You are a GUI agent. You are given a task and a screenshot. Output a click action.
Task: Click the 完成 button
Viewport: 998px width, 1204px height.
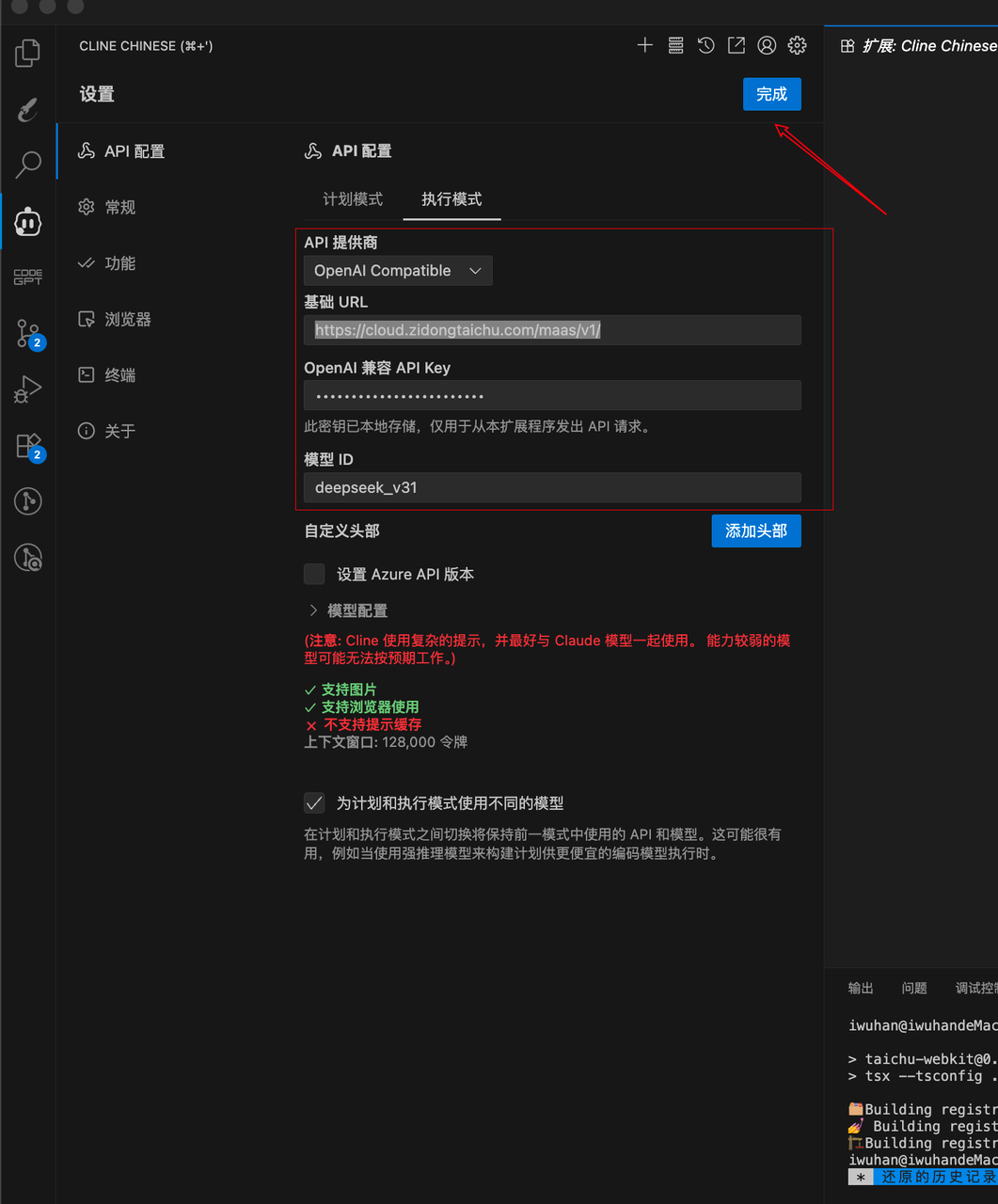tap(771, 94)
